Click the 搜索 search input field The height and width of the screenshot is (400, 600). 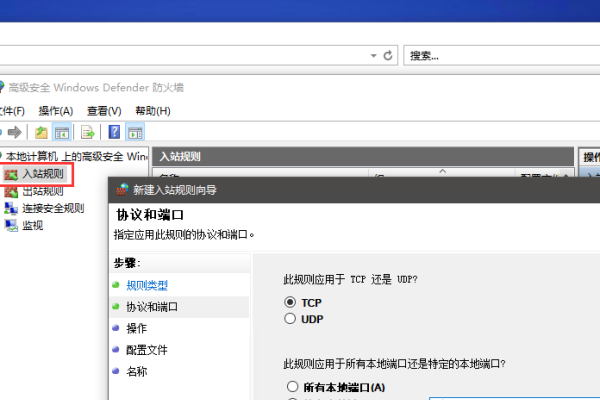(x=500, y=56)
